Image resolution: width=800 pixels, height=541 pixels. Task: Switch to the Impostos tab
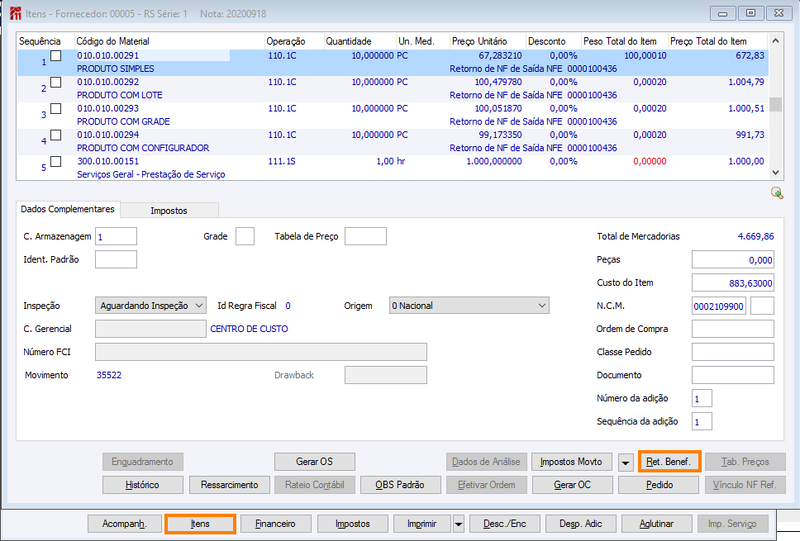click(169, 210)
